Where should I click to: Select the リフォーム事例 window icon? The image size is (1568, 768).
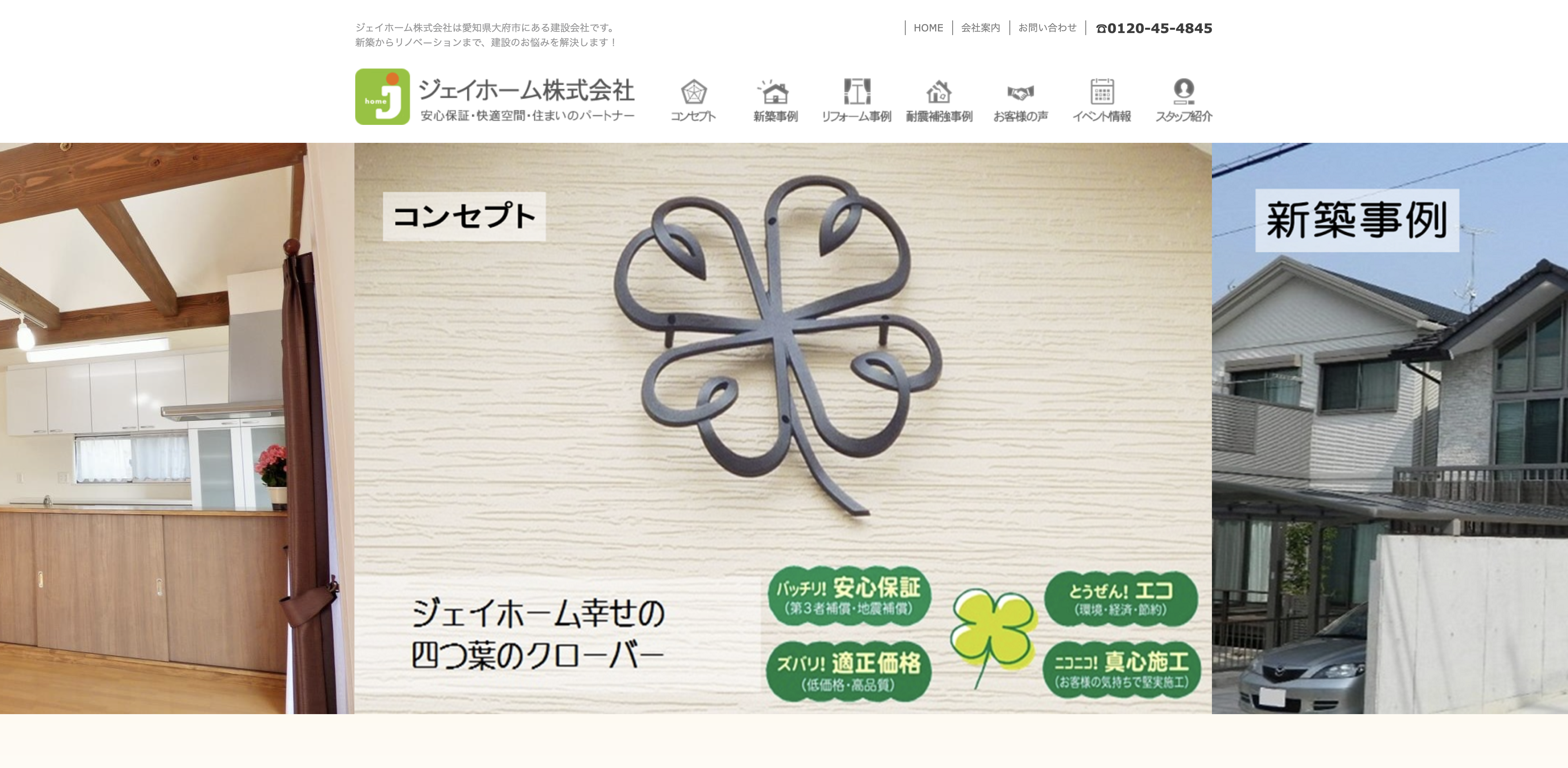click(857, 92)
